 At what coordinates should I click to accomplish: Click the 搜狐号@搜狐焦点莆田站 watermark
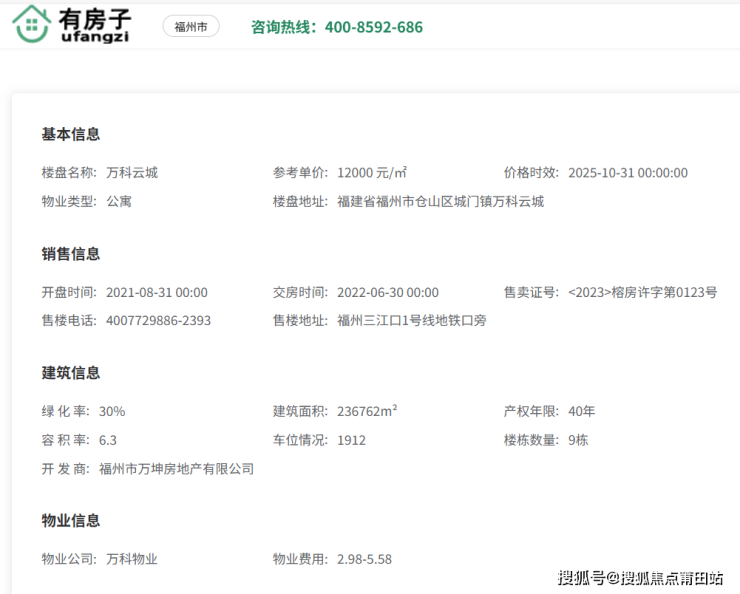(x=640, y=578)
